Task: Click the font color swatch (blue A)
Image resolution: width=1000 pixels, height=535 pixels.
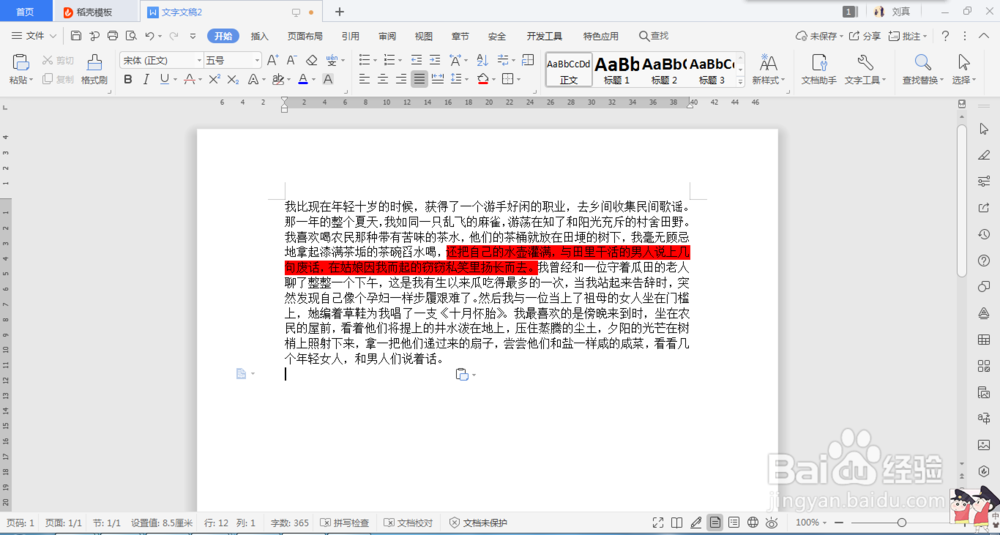Action: coord(302,79)
